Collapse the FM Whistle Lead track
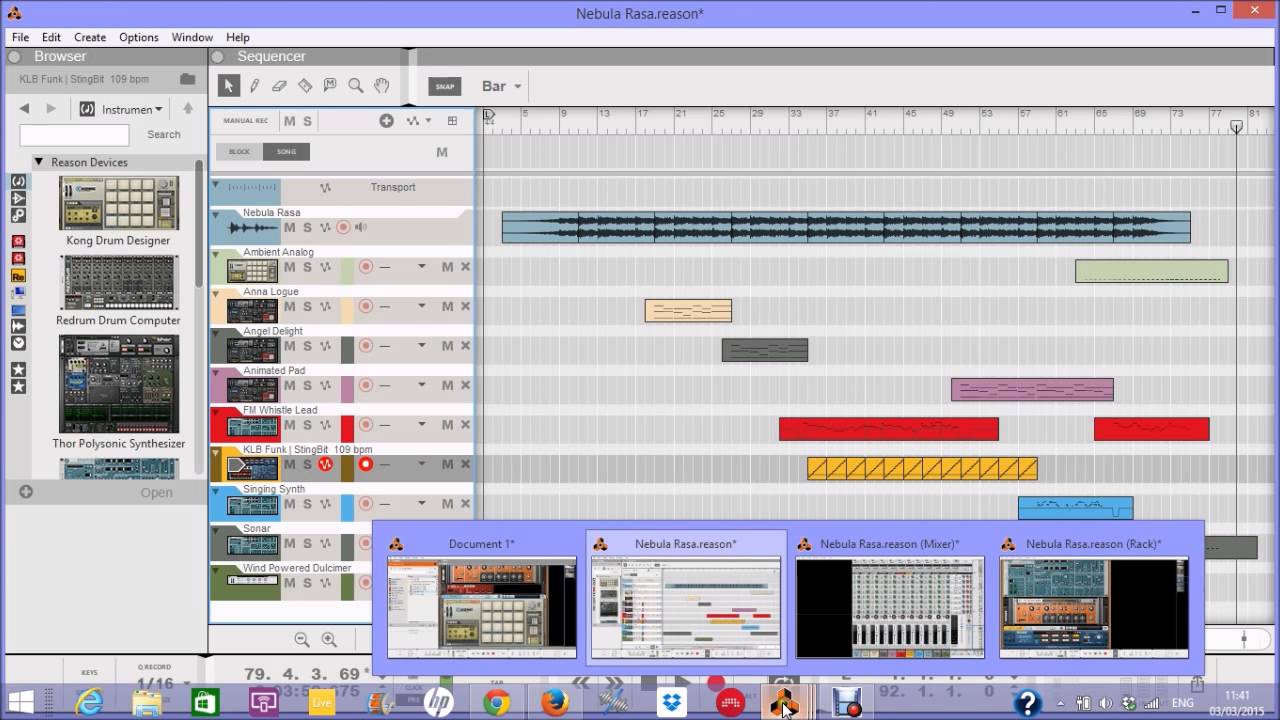Image resolution: width=1280 pixels, height=720 pixels. pyautogui.click(x=217, y=411)
